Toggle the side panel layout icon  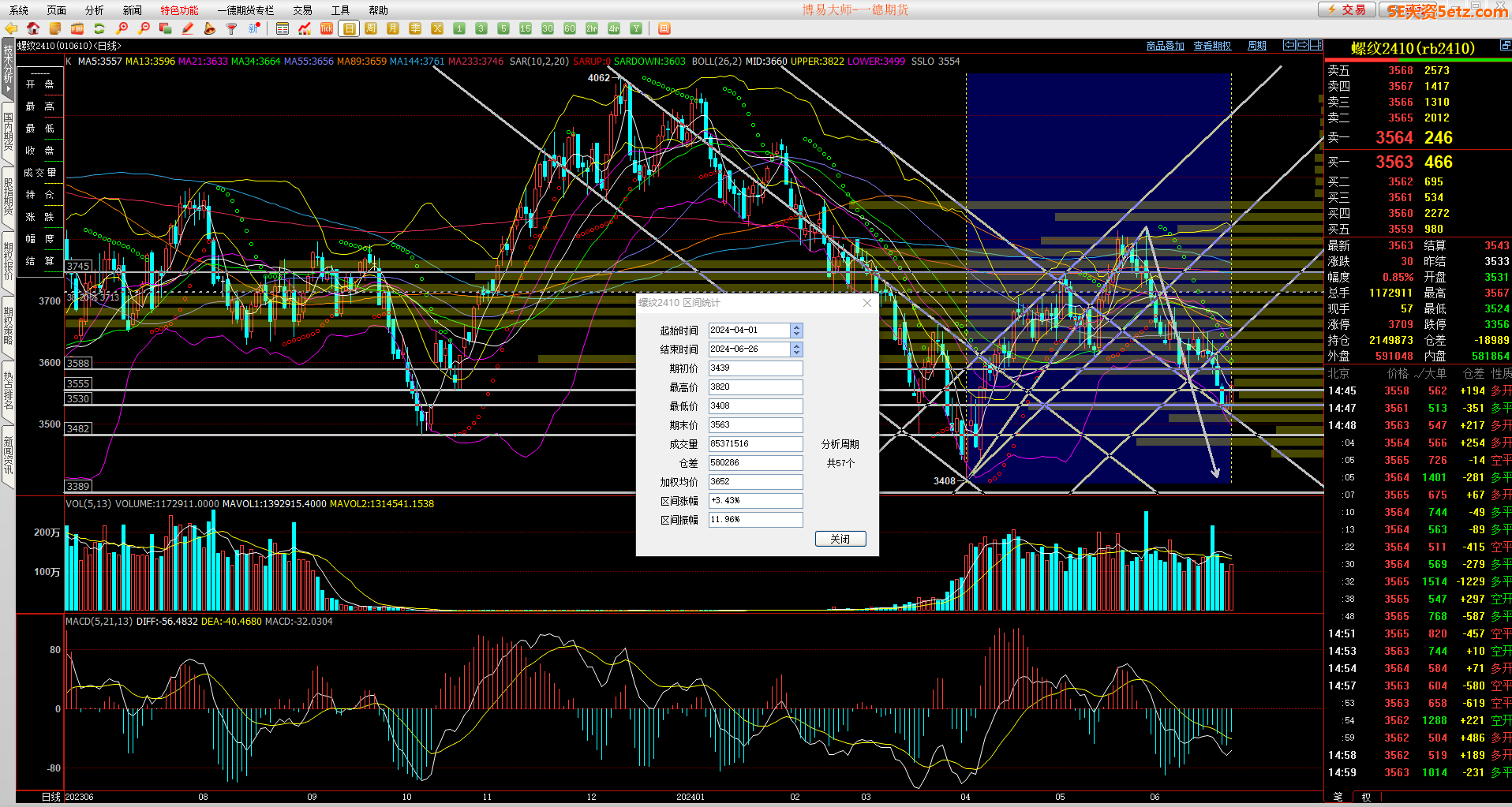point(1316,45)
